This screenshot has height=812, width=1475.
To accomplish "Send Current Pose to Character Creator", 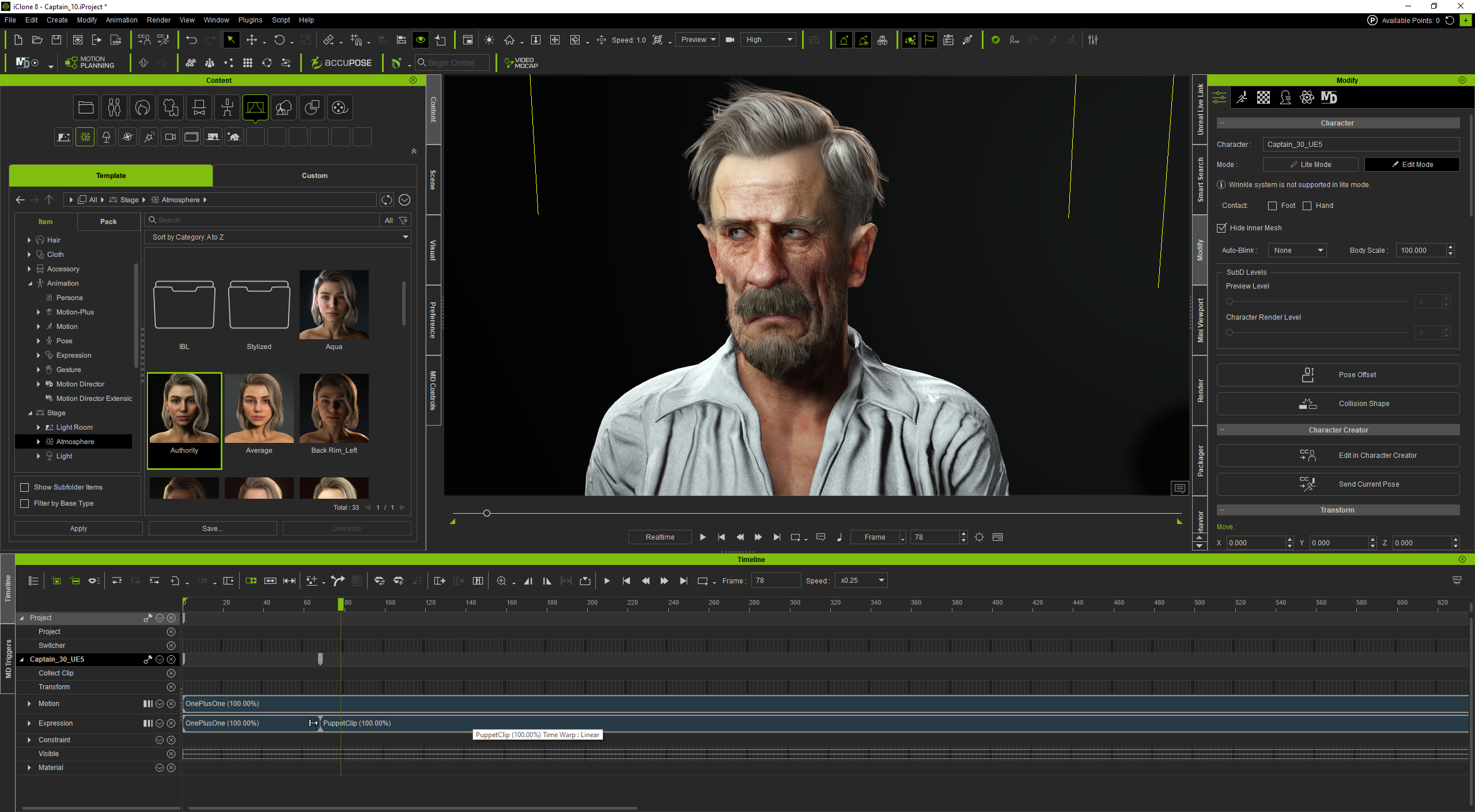I will click(x=1338, y=484).
